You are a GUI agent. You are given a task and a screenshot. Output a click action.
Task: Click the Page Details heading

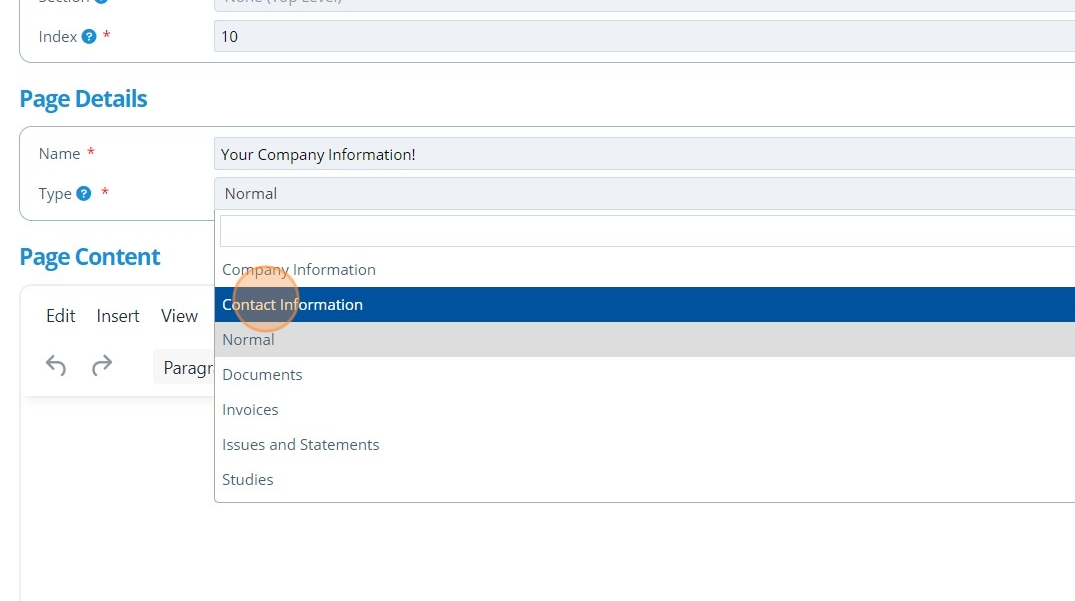(x=84, y=99)
